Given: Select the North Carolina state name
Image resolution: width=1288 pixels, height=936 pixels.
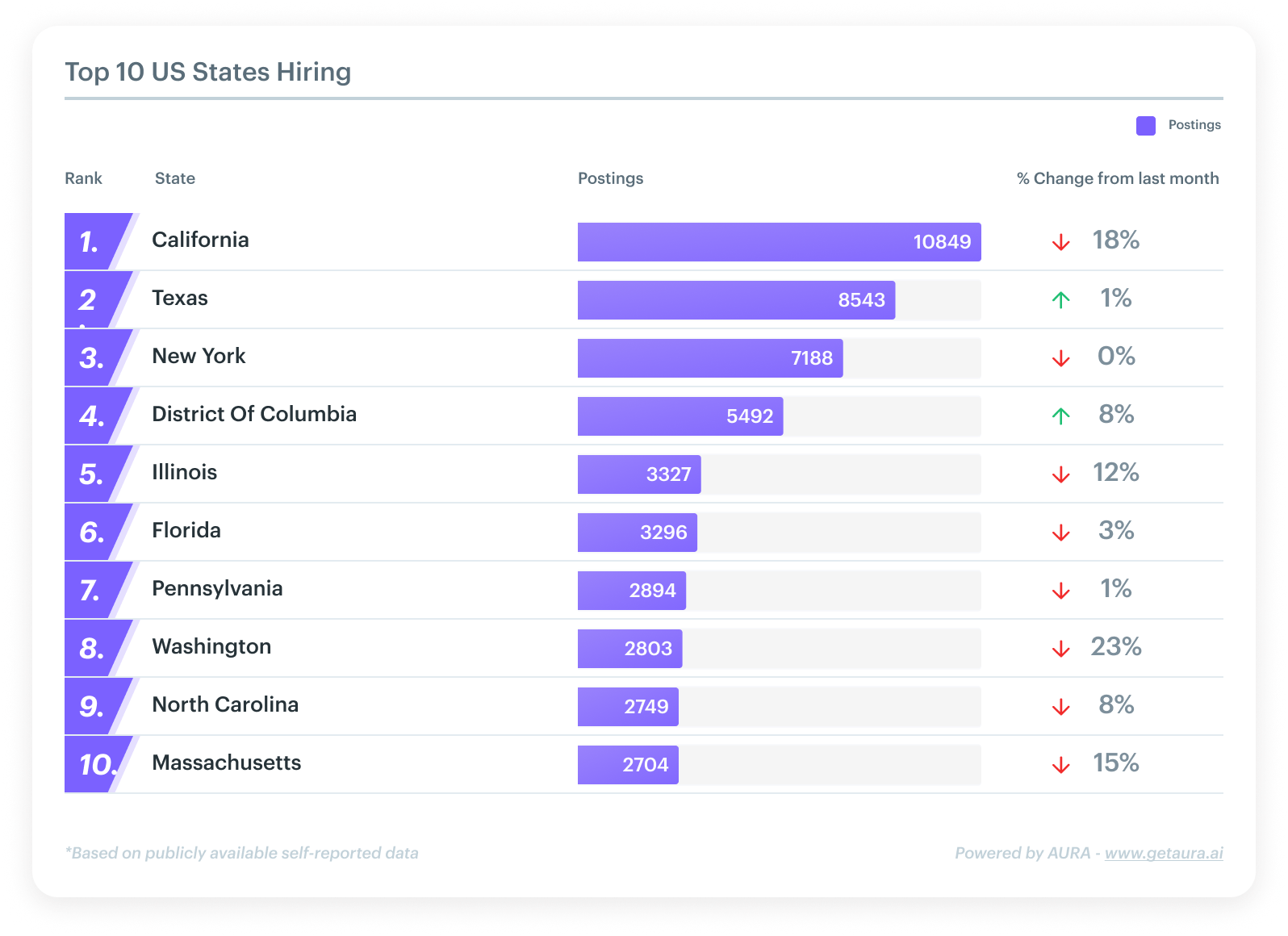Looking at the screenshot, I should pos(225,704).
